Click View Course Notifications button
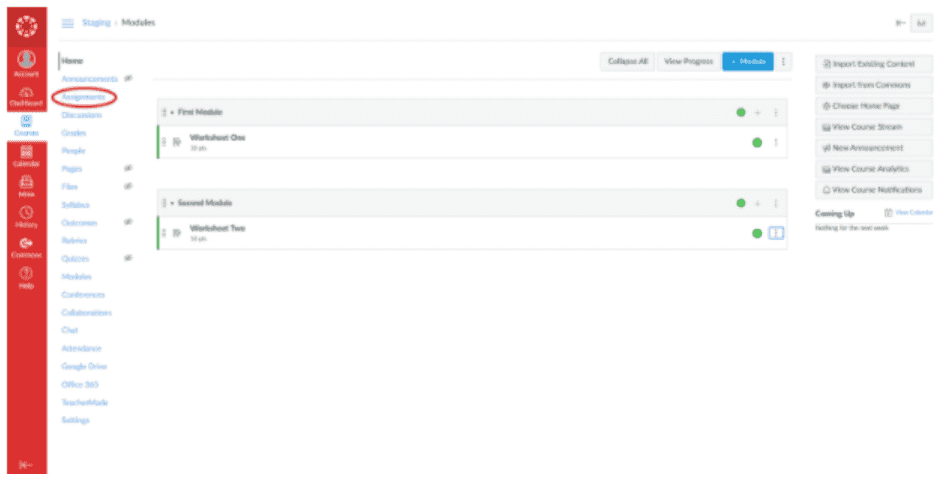This screenshot has width=947, height=485. click(873, 190)
